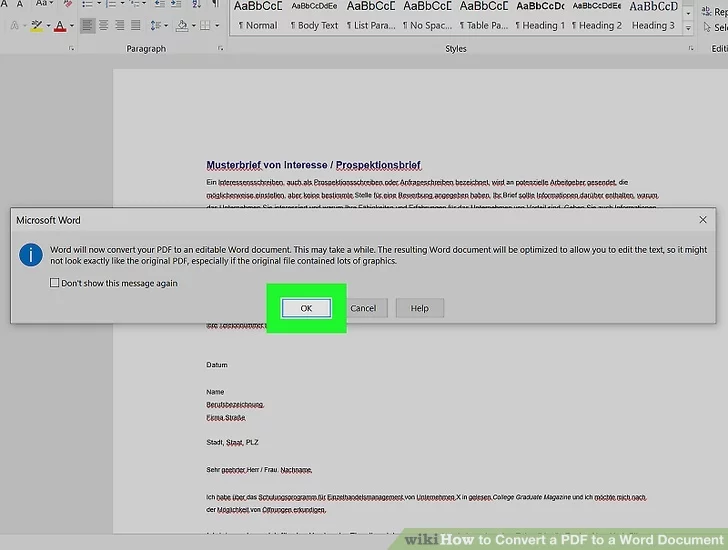
Task: Open the highlight color dropdown arrow
Action: 48,26
